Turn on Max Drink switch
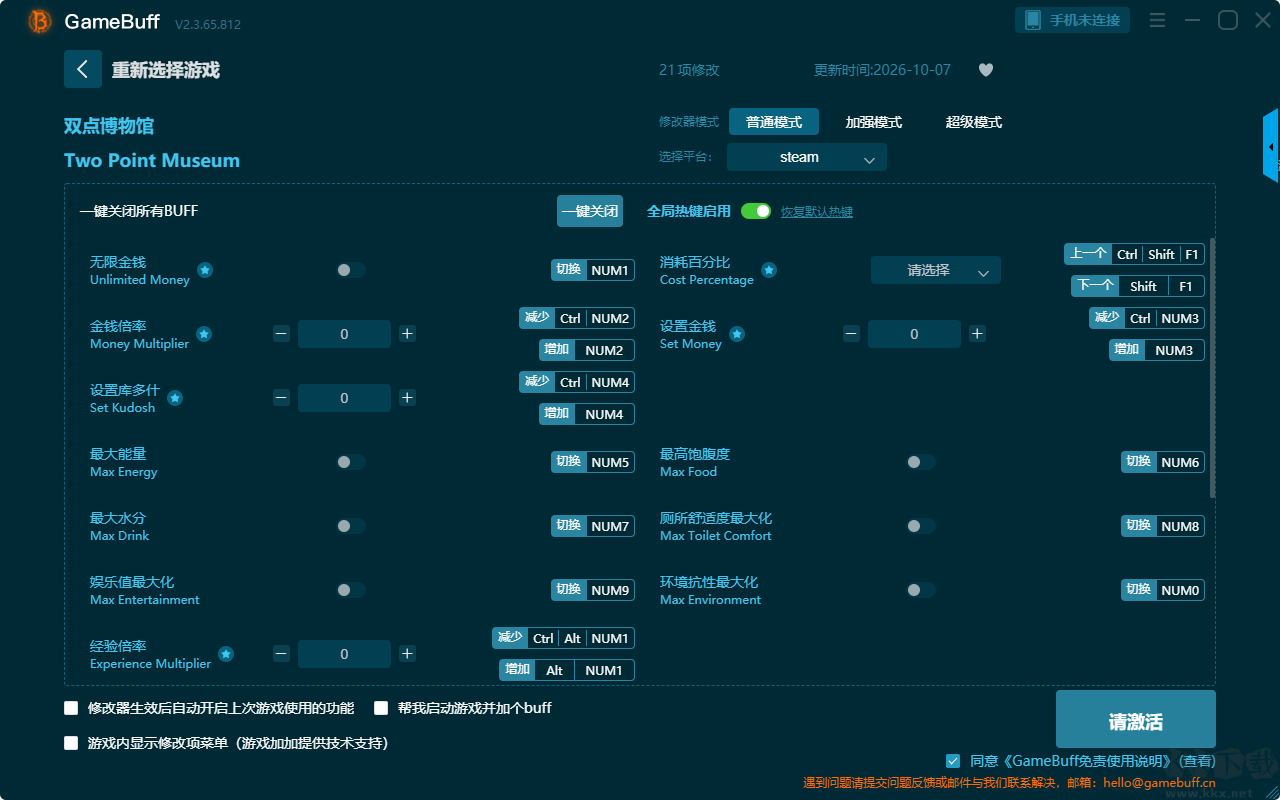The width and height of the screenshot is (1280, 800). [x=351, y=526]
